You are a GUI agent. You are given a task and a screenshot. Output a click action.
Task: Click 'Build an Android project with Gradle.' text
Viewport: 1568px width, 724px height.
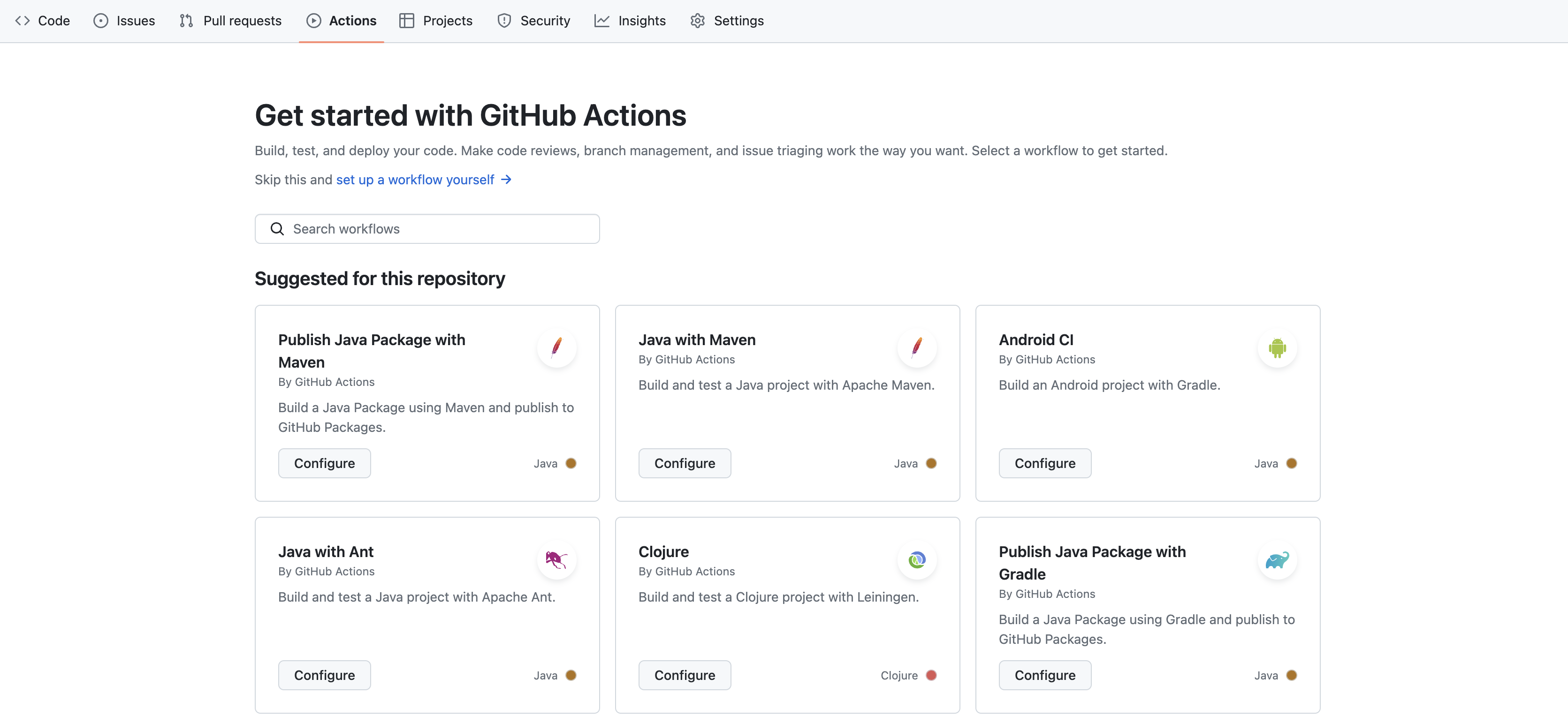pos(1110,385)
